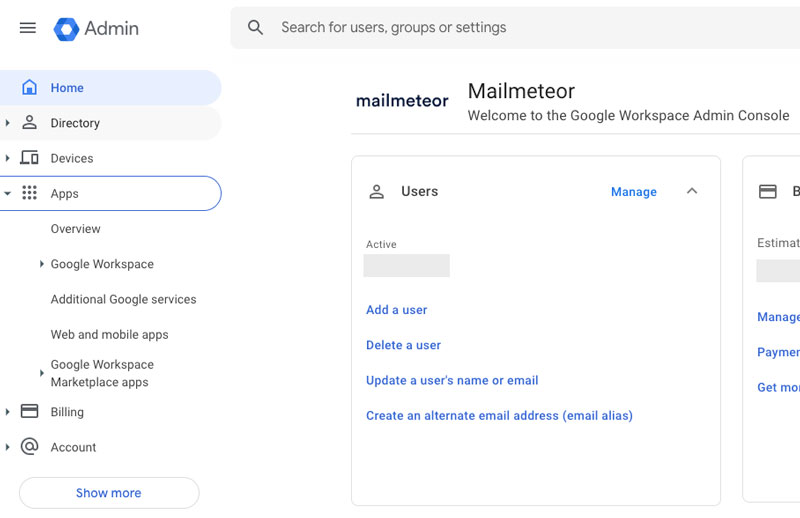Go to Home in the sidebar
Viewport: 800px width, 518px height.
coord(110,88)
